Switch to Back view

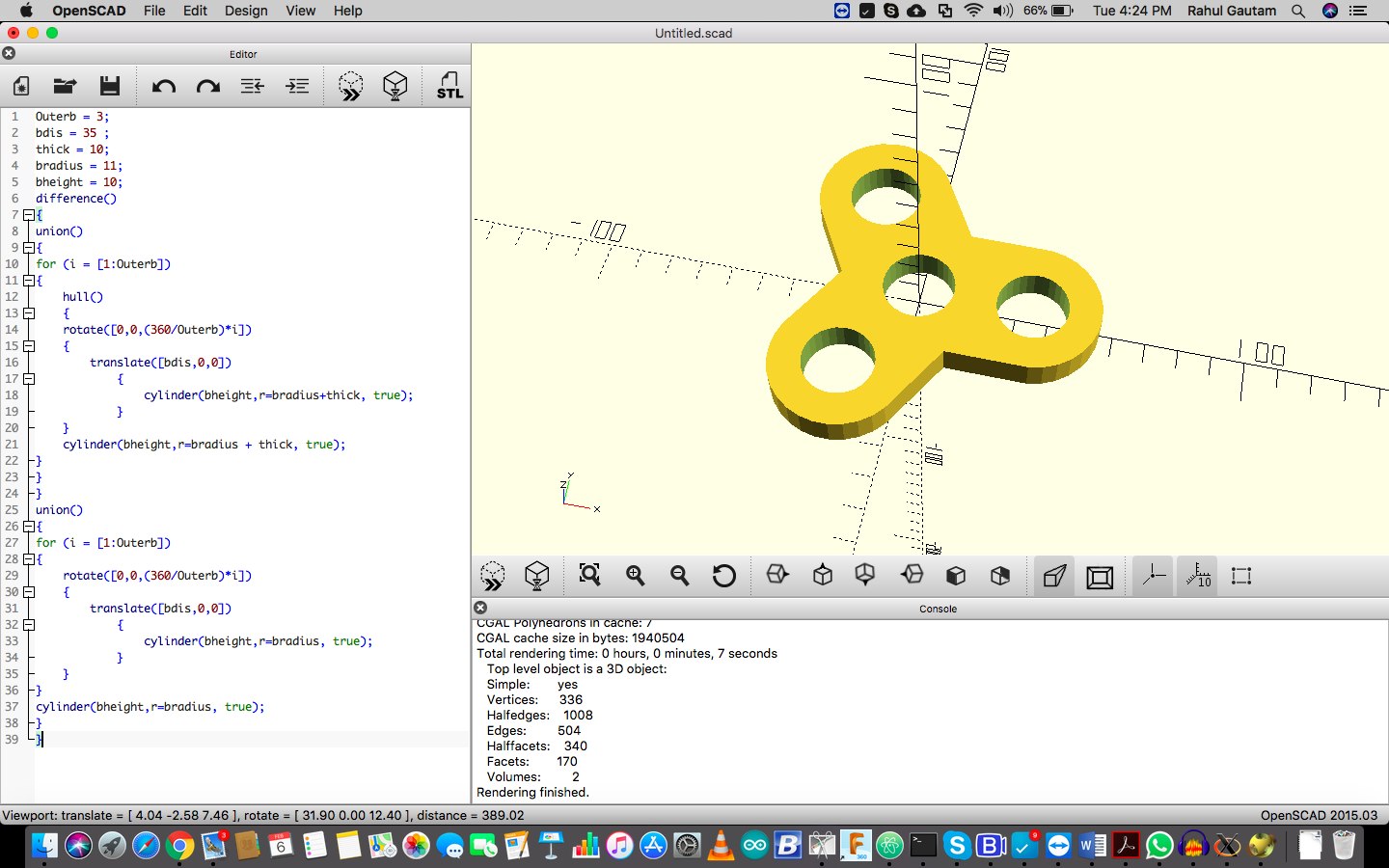(x=1000, y=576)
